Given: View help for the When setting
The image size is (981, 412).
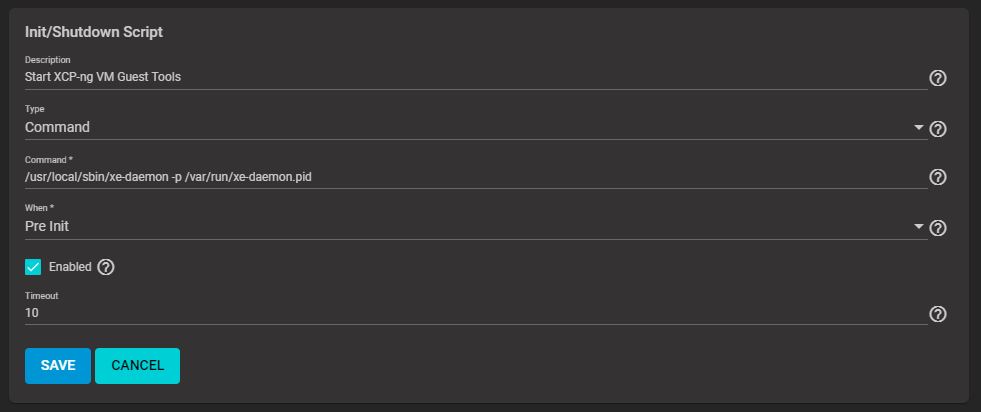Looking at the screenshot, I should 937,228.
